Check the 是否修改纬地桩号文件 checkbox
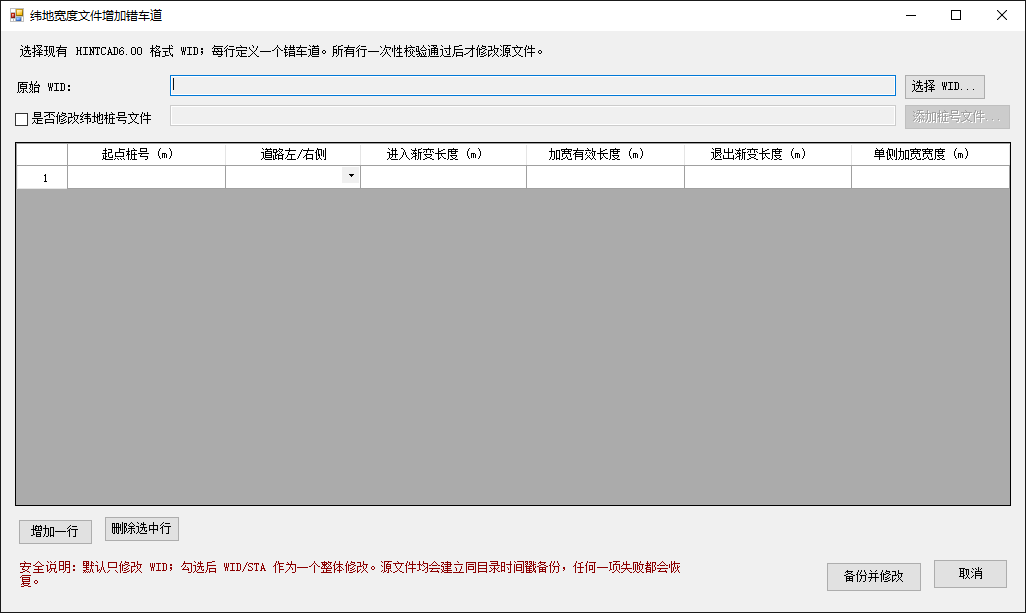 [22, 119]
